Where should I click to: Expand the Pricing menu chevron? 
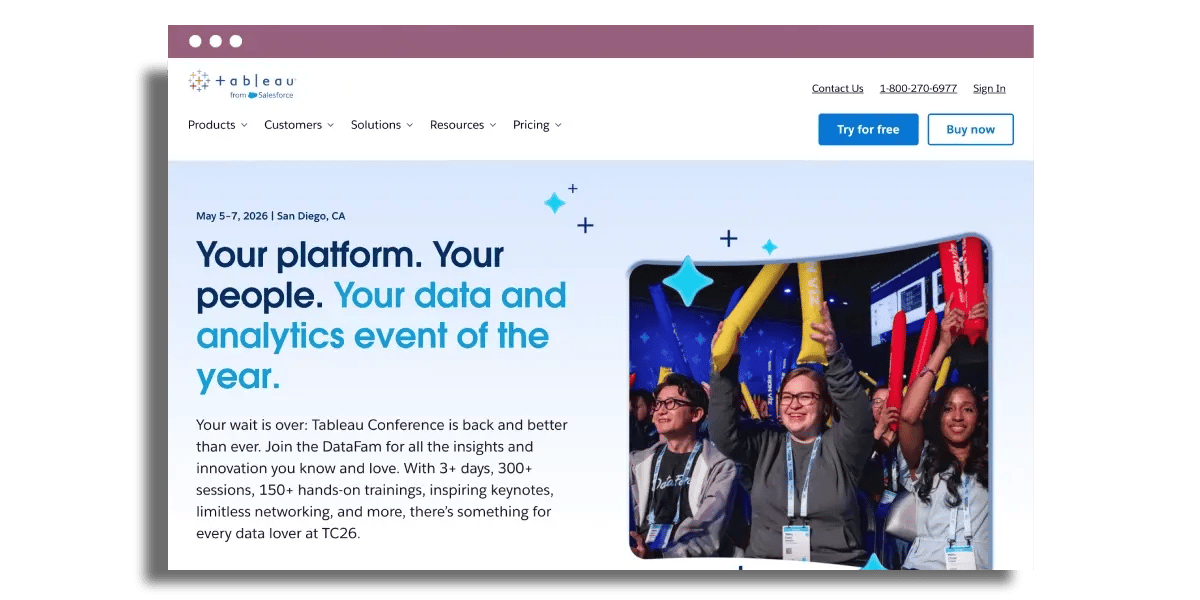(560, 125)
